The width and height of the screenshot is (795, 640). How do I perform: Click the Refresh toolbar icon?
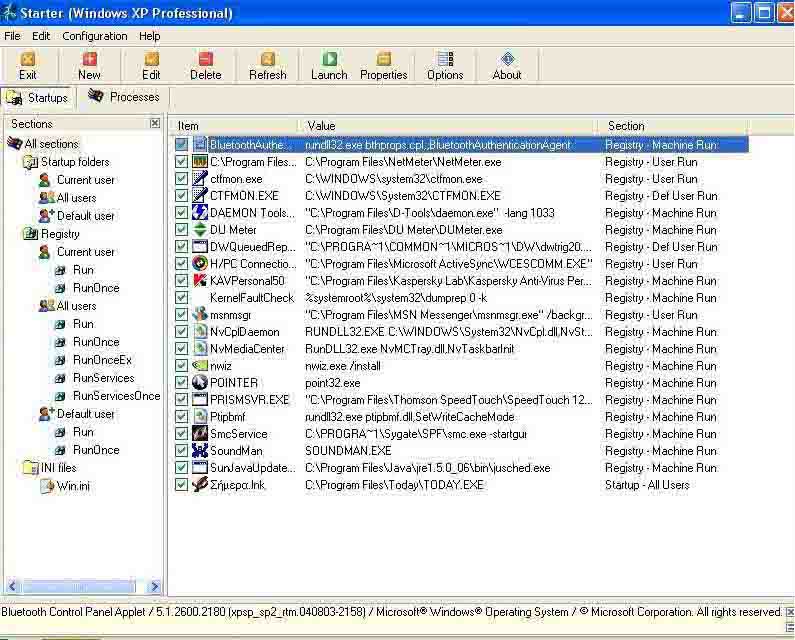tap(267, 60)
